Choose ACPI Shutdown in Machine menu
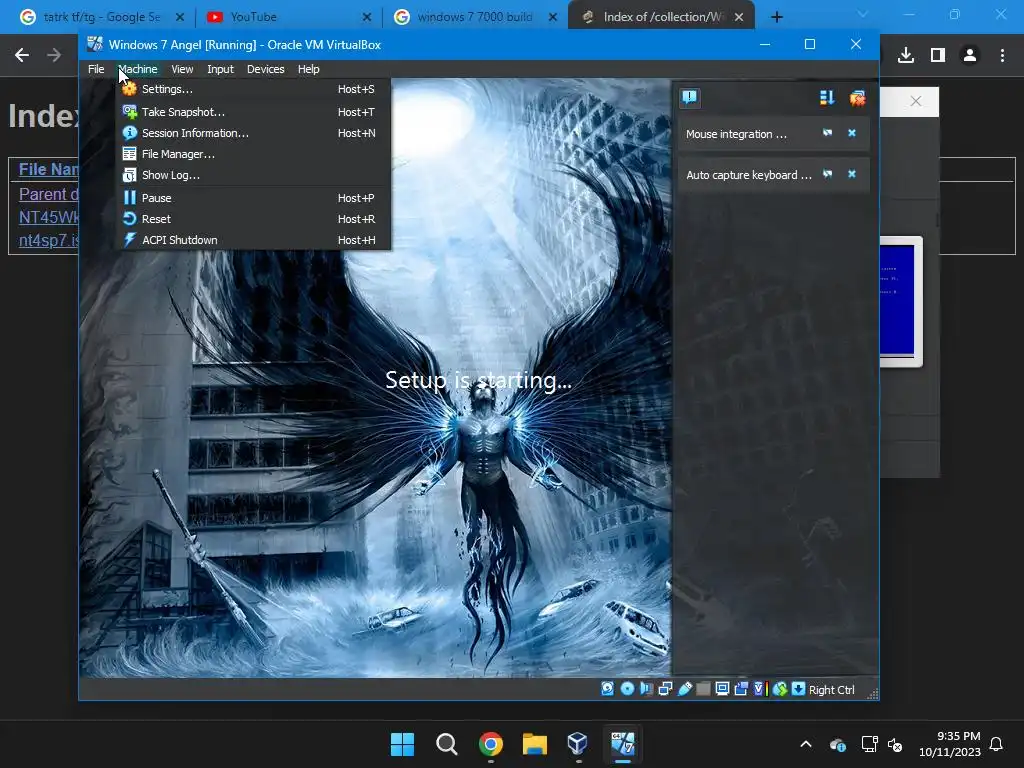 253,240
